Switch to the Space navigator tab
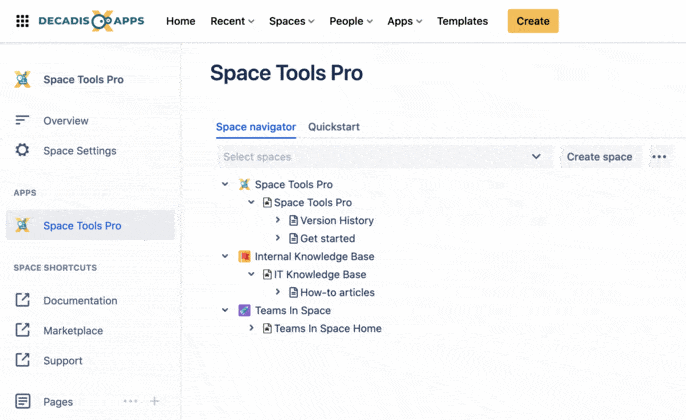686x420 pixels. [256, 127]
